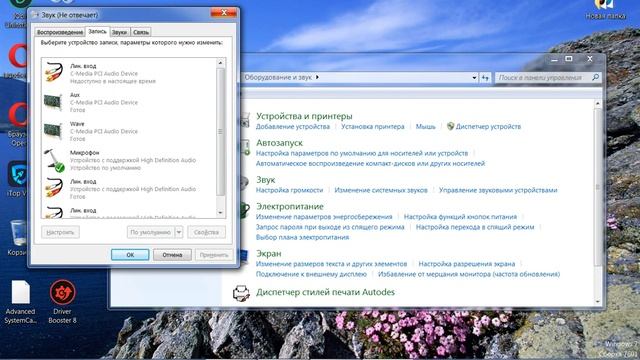Open the Корзина recycle bin icon
The height and width of the screenshot is (360, 640).
18,233
